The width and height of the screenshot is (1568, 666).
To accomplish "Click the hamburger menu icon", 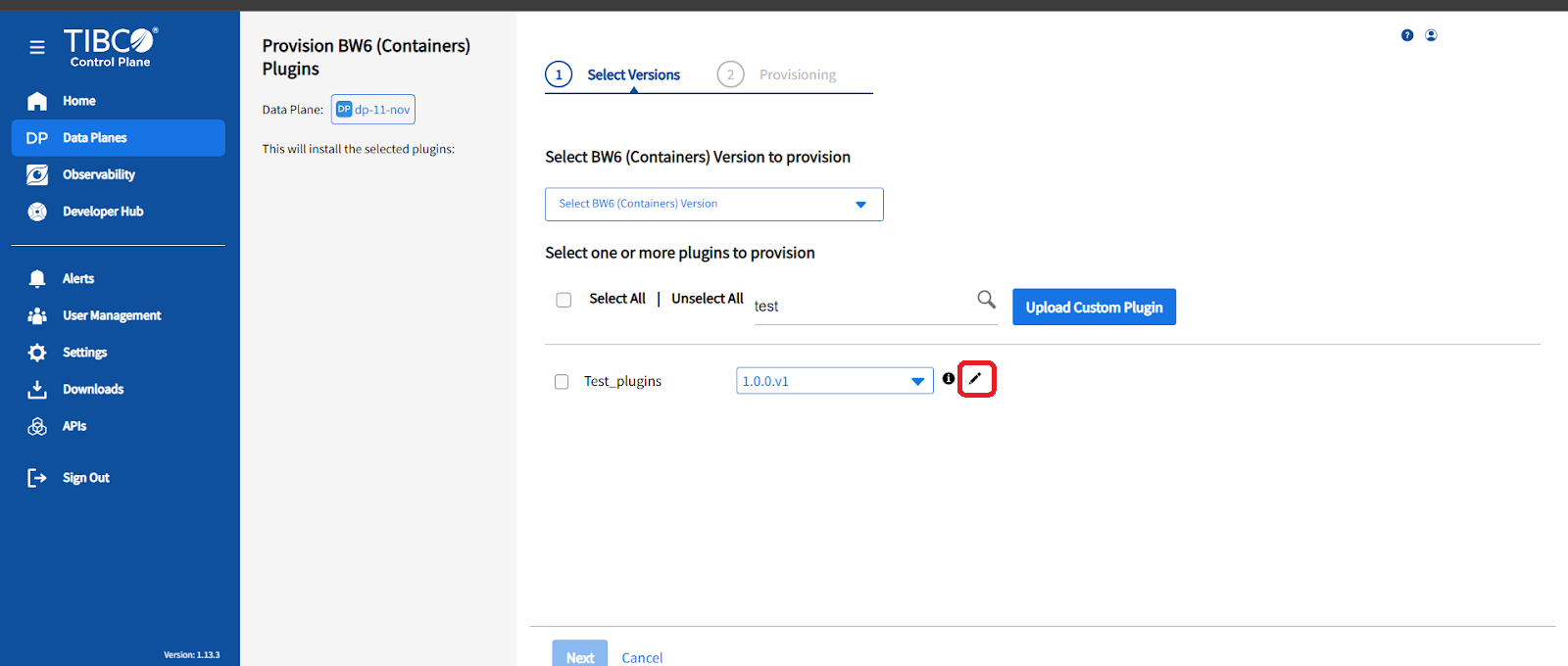I will click(x=37, y=47).
